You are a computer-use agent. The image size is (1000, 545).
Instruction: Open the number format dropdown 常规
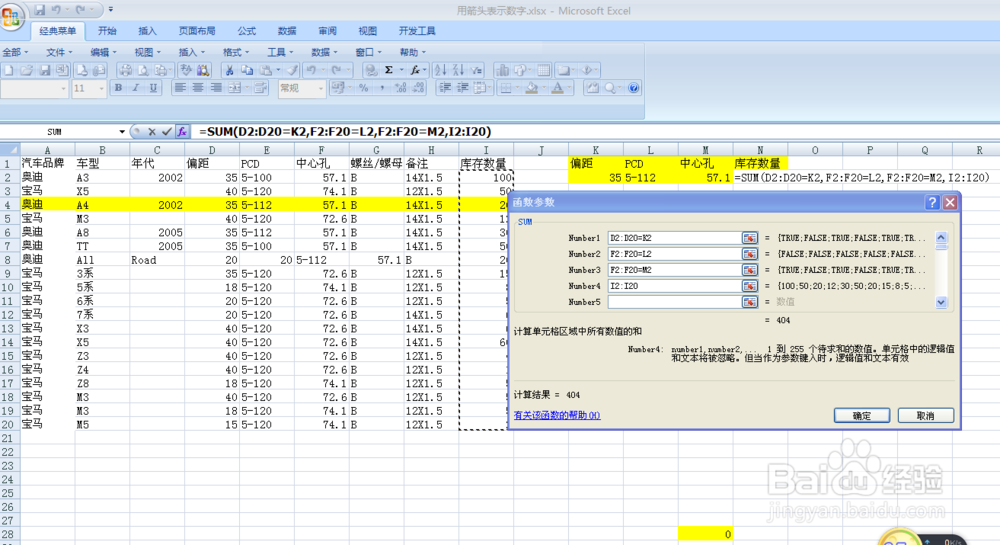[320, 89]
